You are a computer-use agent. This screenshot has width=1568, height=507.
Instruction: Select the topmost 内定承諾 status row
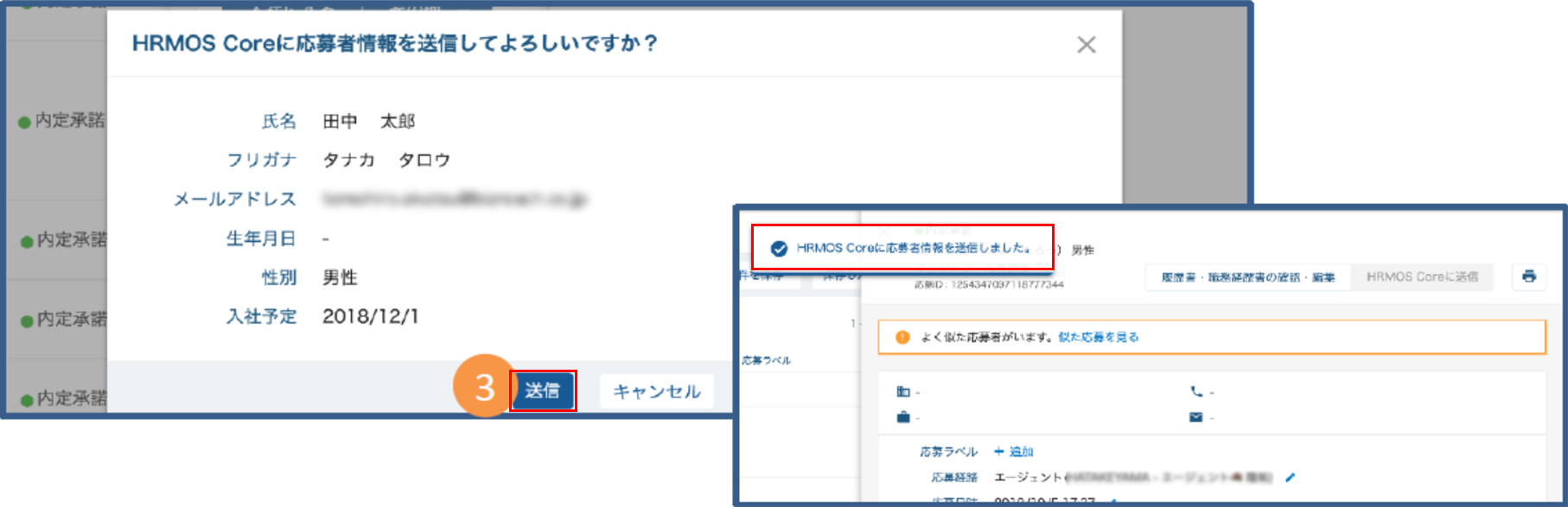[x=62, y=121]
